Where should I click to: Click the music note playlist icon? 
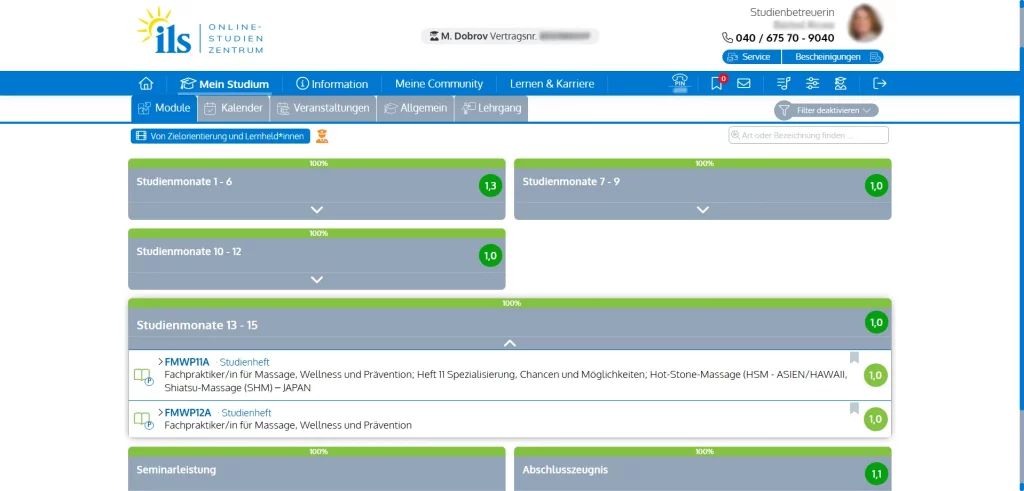click(x=783, y=84)
